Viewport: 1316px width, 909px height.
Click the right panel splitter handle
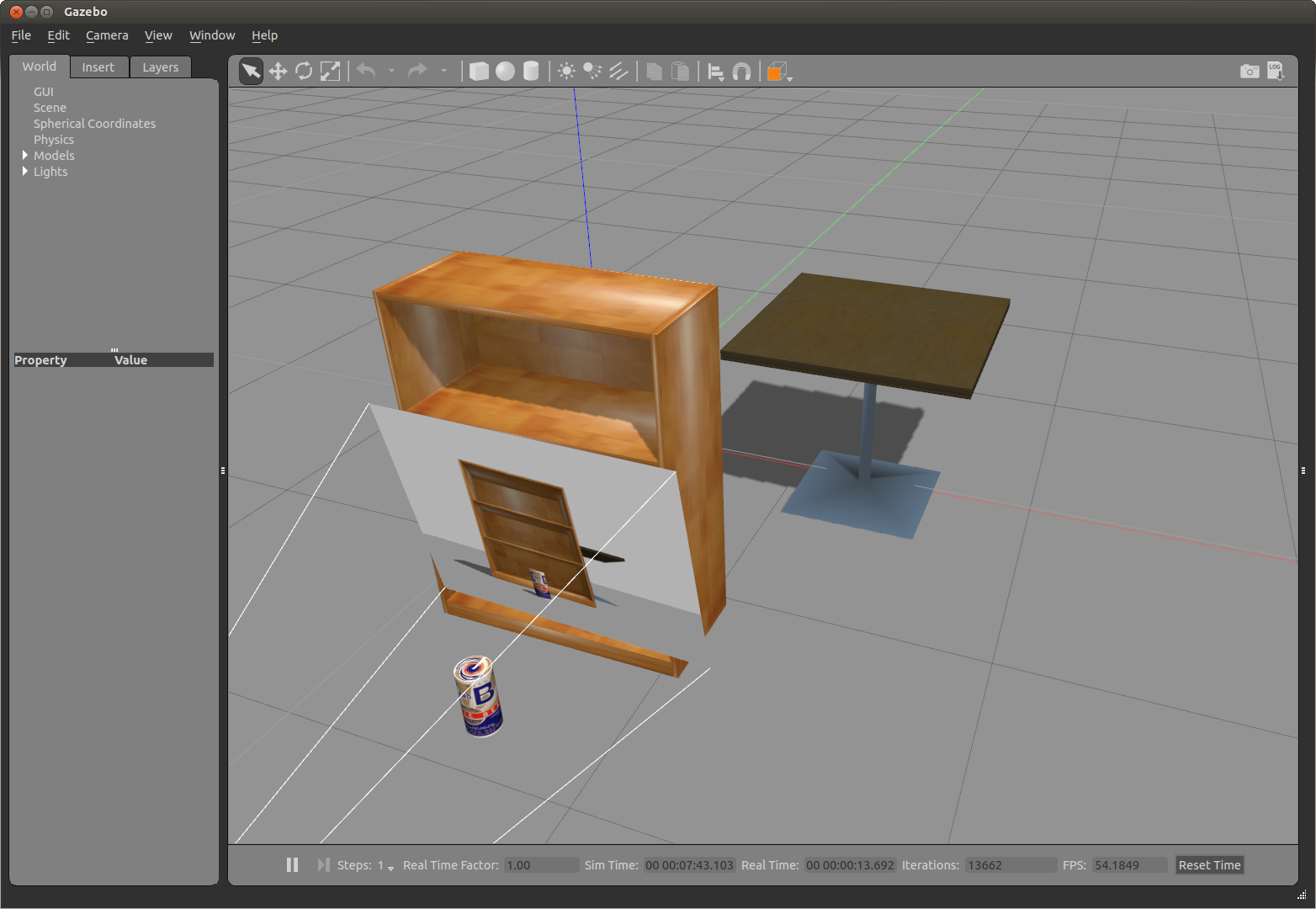(x=1303, y=470)
